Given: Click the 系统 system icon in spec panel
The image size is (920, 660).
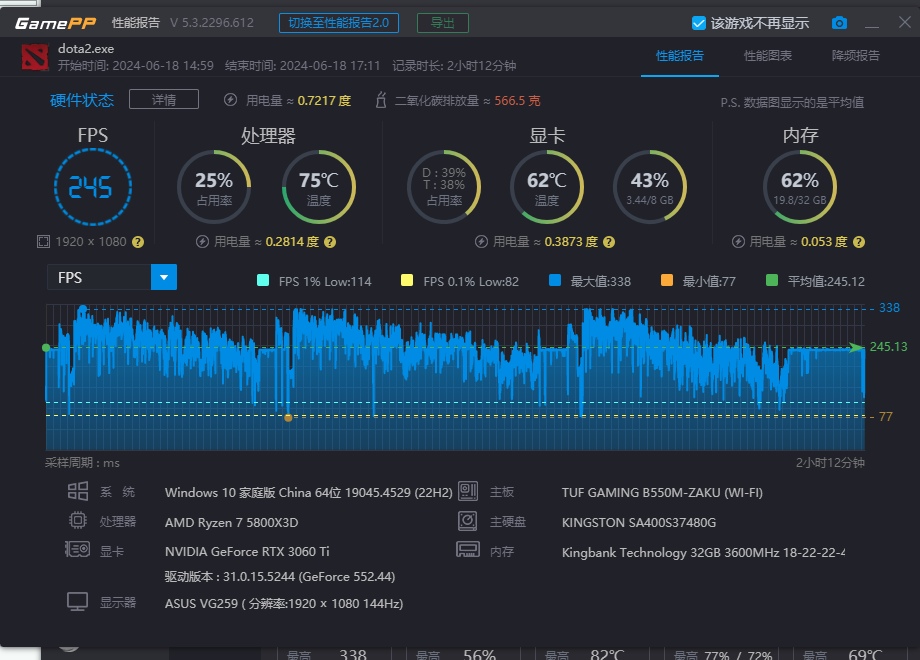Looking at the screenshot, I should click(80, 491).
